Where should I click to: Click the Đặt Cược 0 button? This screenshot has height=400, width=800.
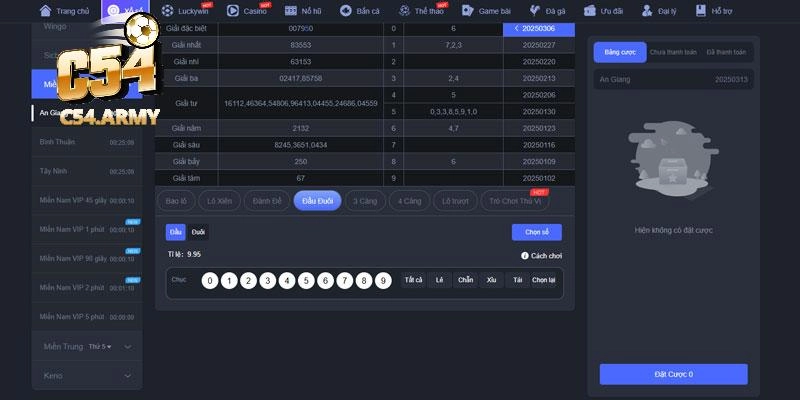[673, 374]
